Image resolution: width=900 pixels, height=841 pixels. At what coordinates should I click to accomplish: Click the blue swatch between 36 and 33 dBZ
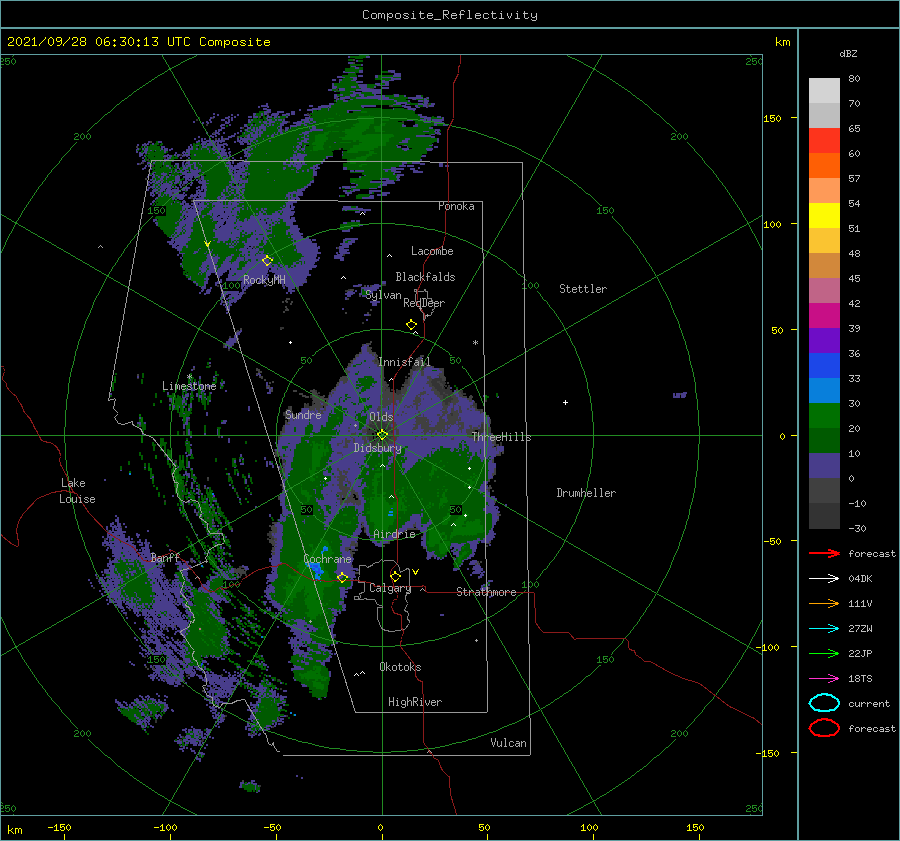click(824, 366)
